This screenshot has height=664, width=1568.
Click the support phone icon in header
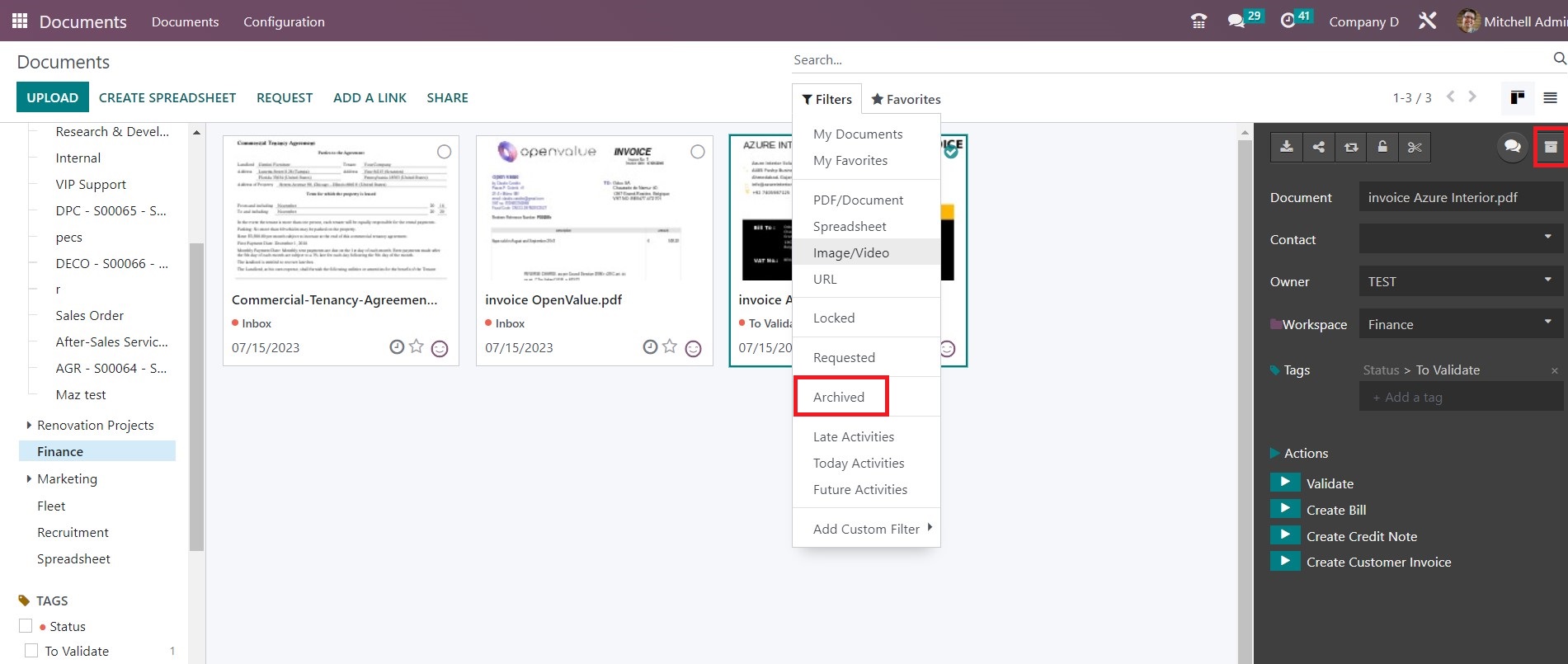point(1199,21)
